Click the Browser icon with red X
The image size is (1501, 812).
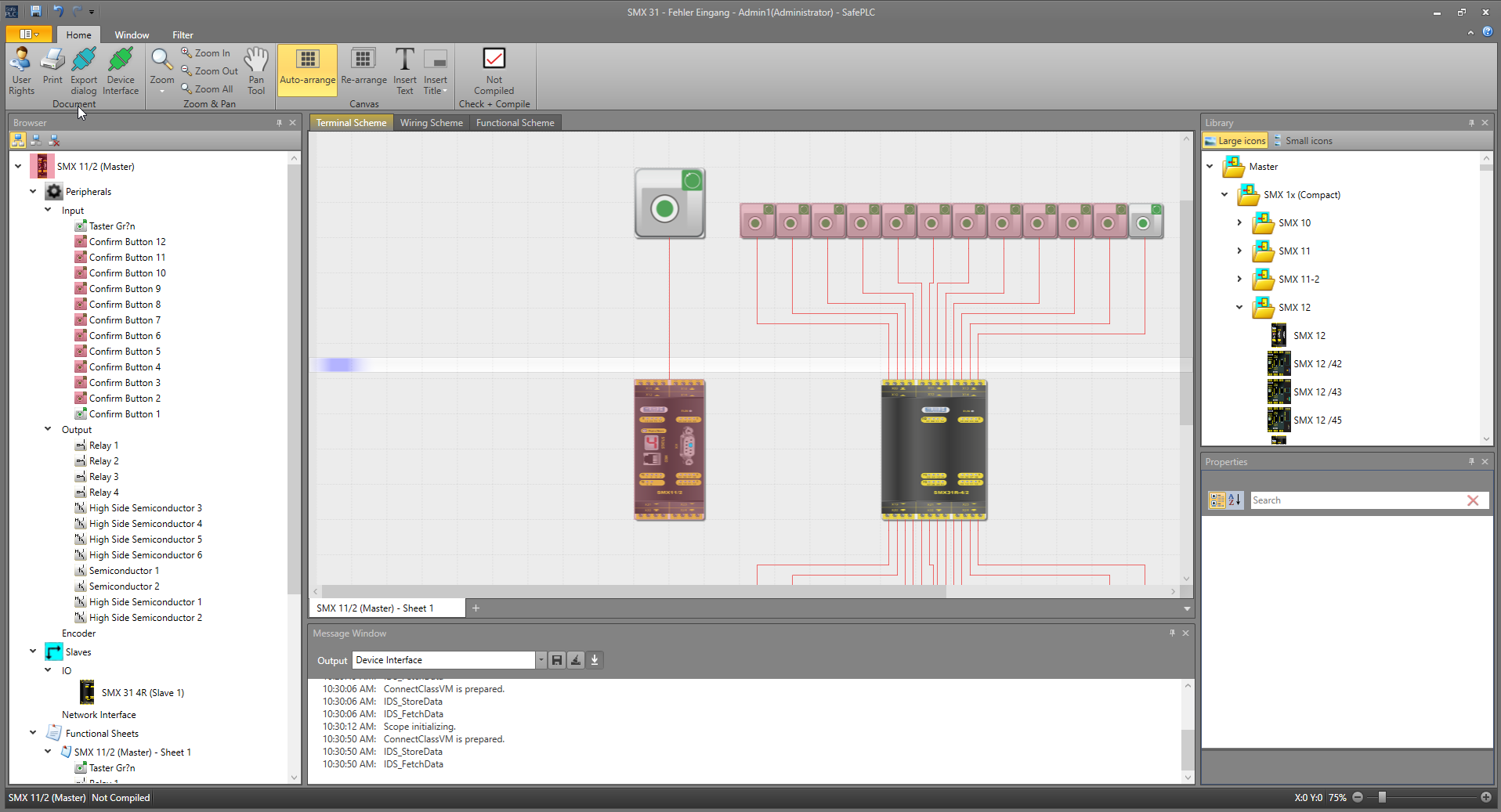(x=54, y=139)
